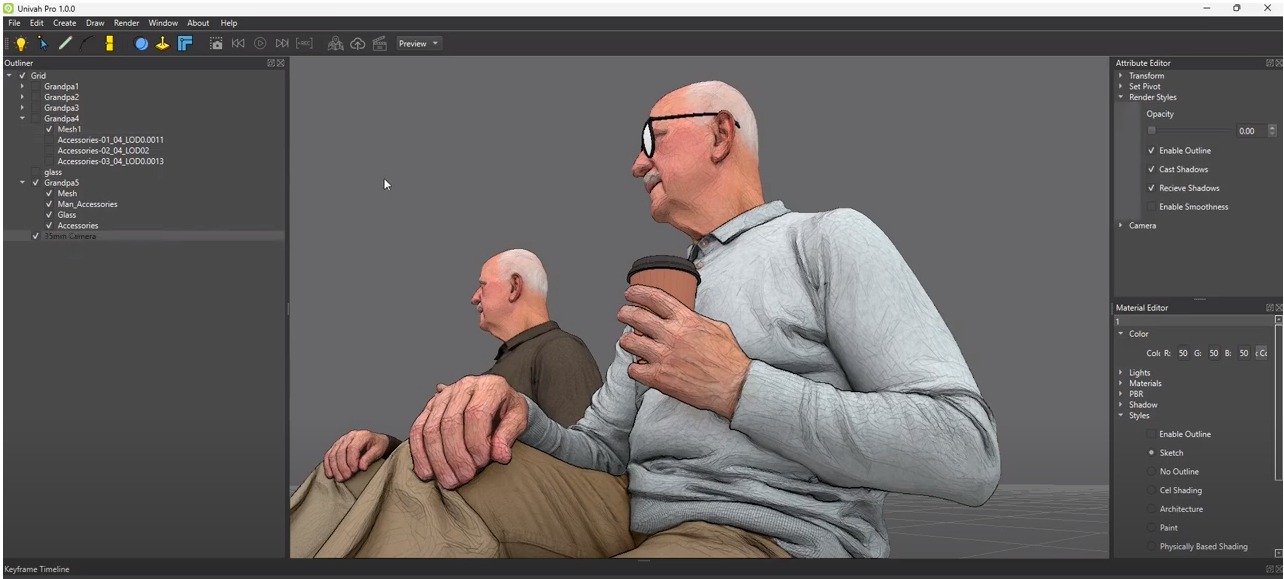
Task: Toggle visibility checkbox for Grandpa5
Action: coord(36,183)
